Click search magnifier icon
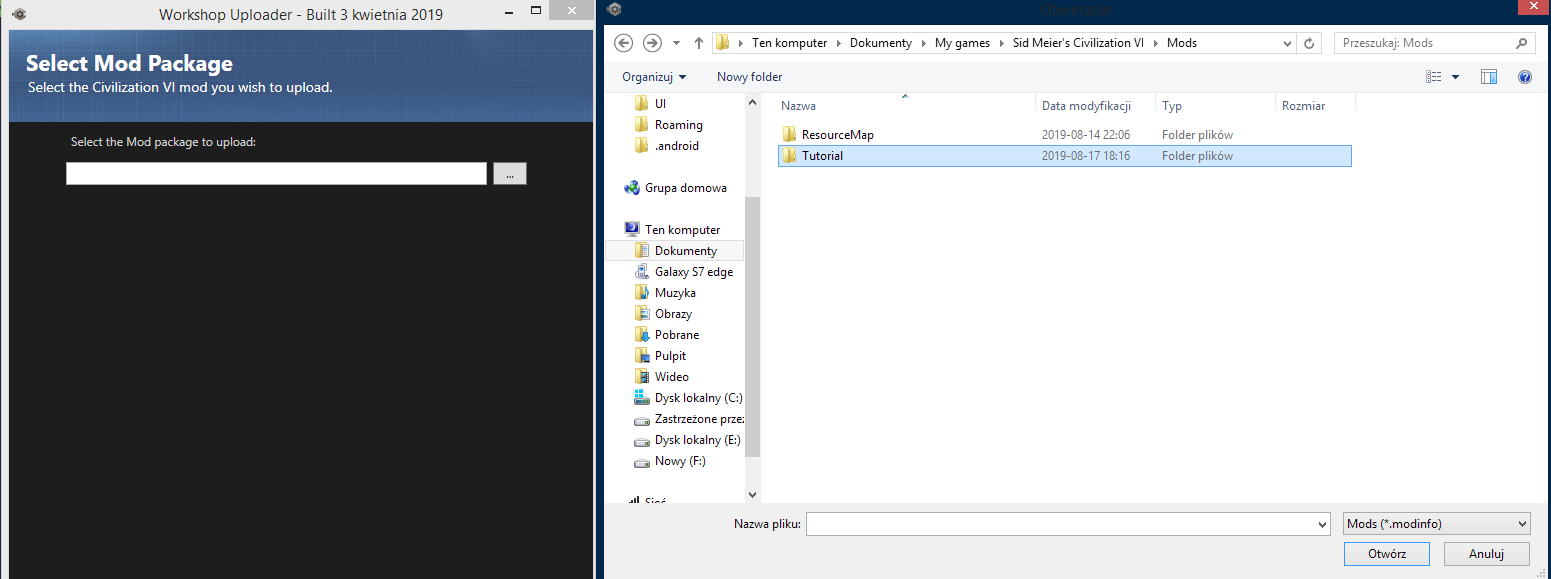 tap(1522, 43)
